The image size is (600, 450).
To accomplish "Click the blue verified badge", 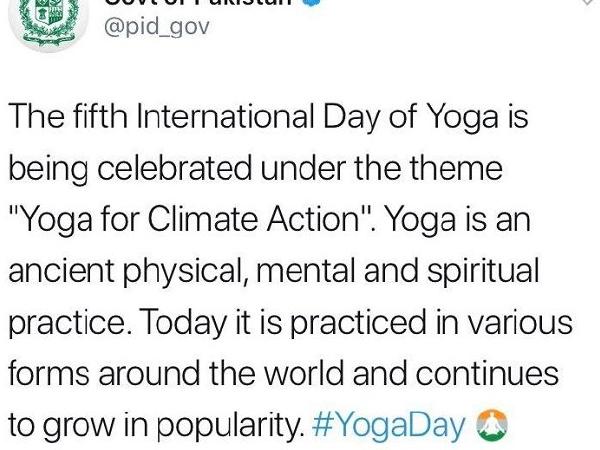I will (x=313, y=3).
